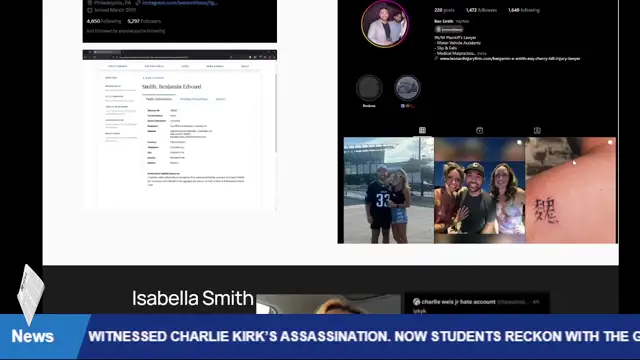The height and width of the screenshot is (360, 640).
Task: Click the back link above the attorney name
Action: point(153,78)
